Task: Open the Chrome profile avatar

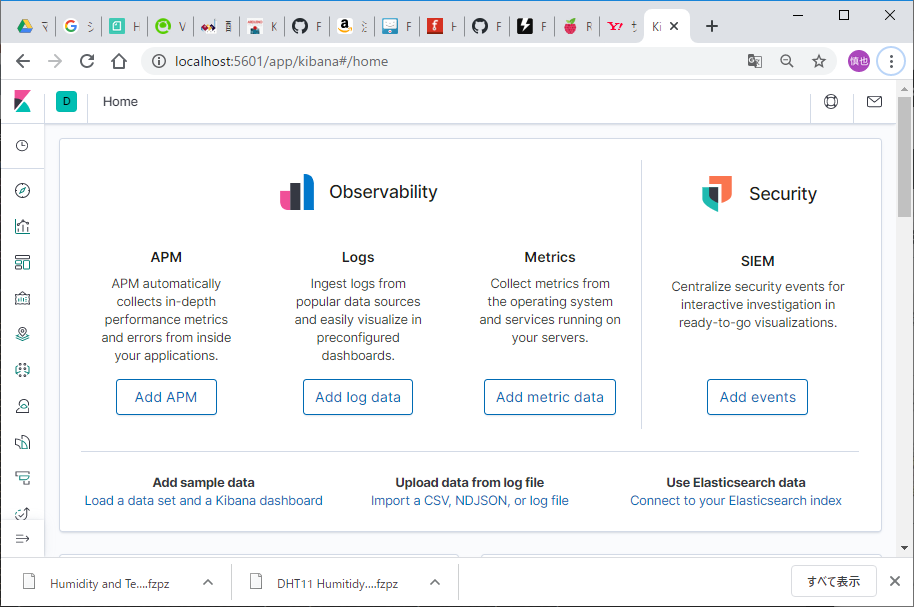Action: tap(859, 61)
